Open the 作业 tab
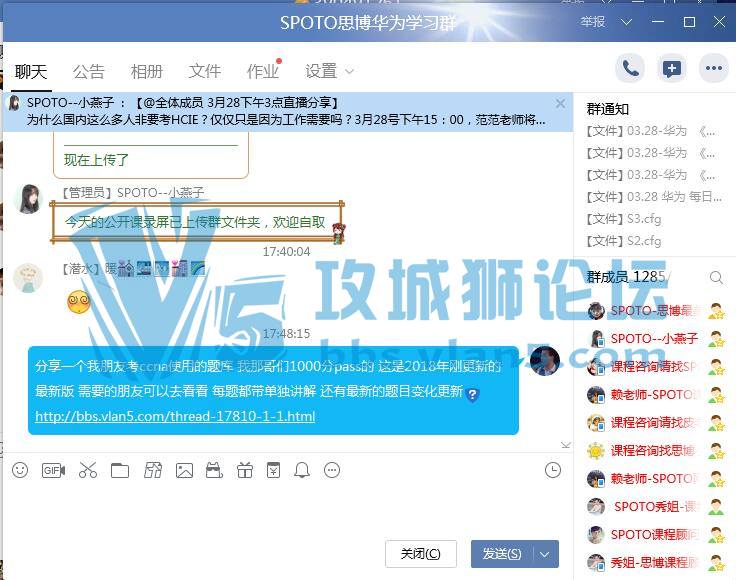The height and width of the screenshot is (580, 736). [263, 71]
